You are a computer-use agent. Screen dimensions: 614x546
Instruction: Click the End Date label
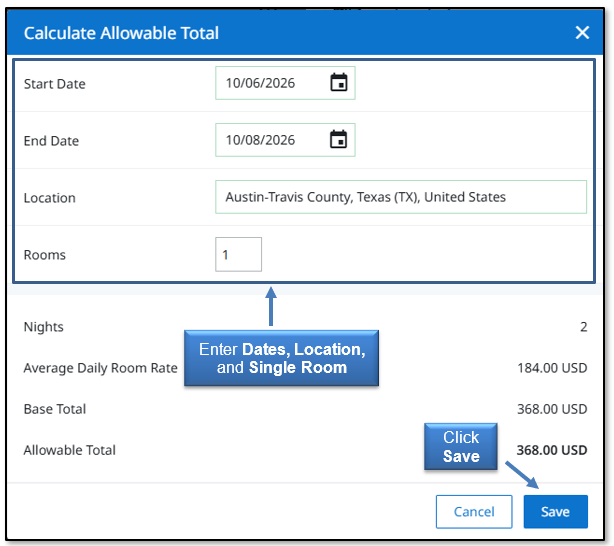(x=51, y=141)
